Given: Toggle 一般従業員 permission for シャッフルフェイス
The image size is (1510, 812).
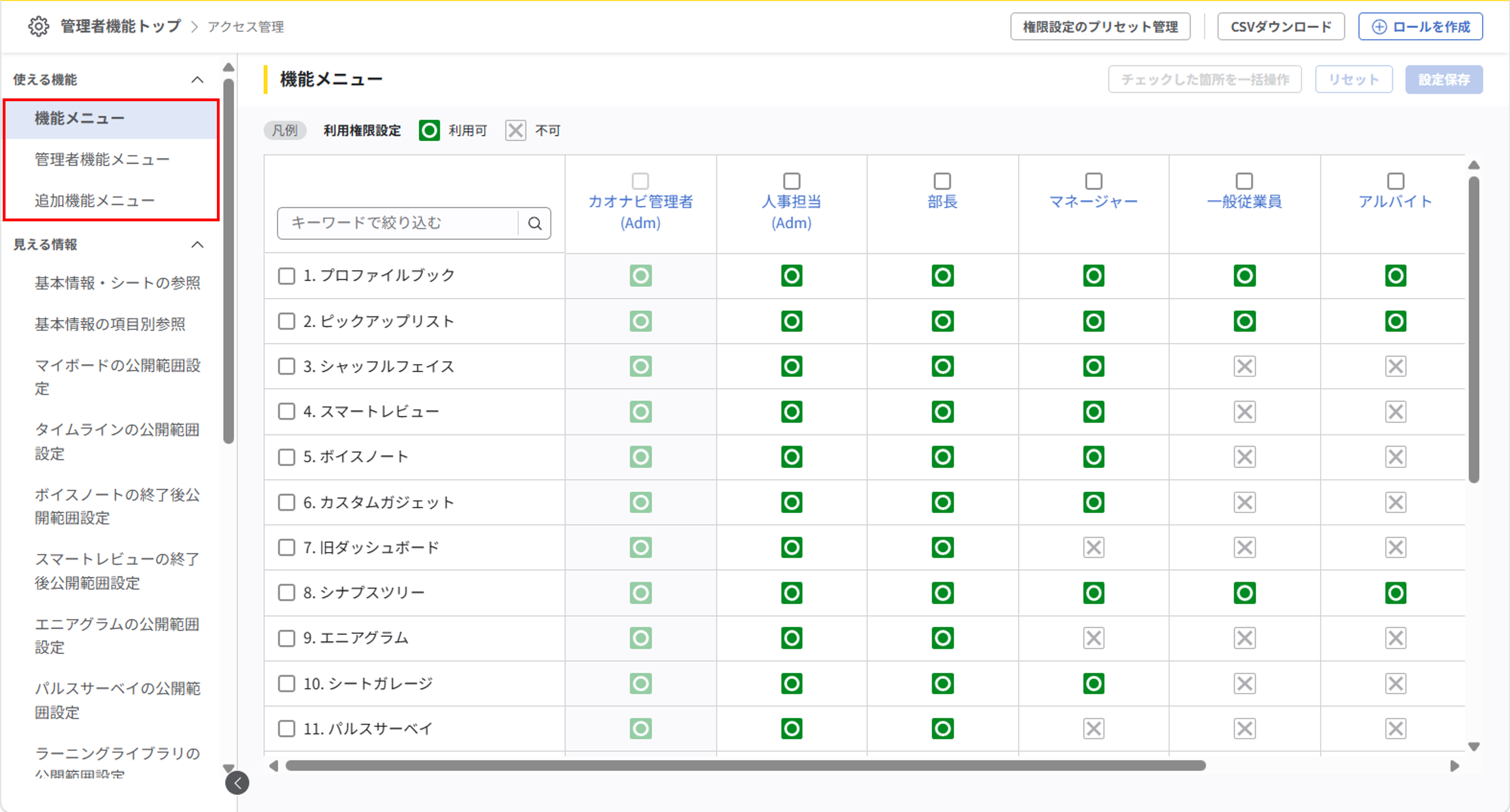Looking at the screenshot, I should click(1244, 366).
